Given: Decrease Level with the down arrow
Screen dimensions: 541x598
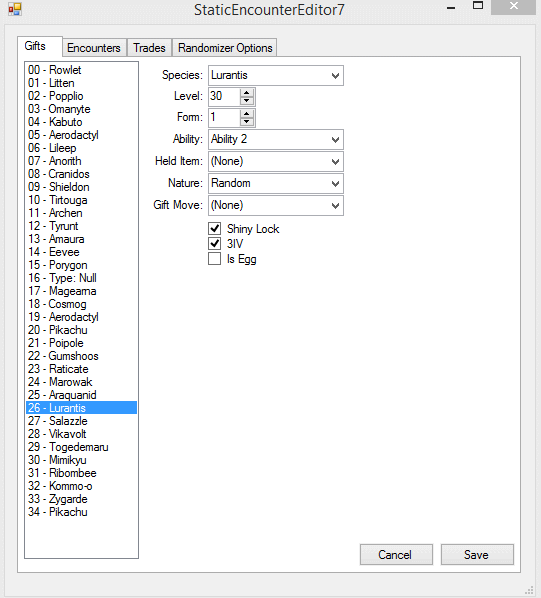Looking at the screenshot, I should click(x=247, y=101).
